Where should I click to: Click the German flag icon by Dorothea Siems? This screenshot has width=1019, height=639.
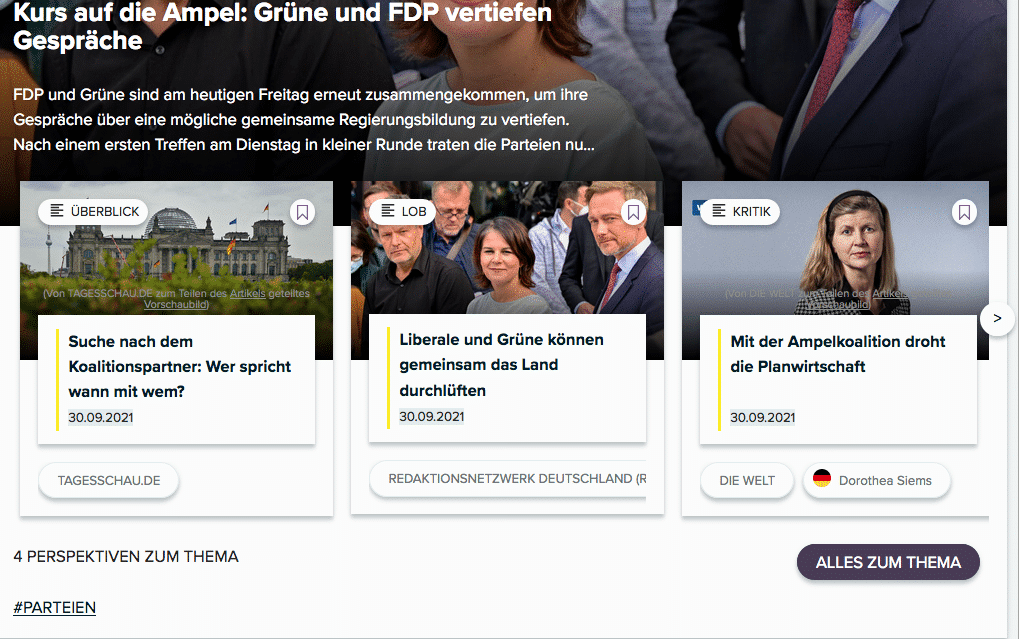[822, 480]
